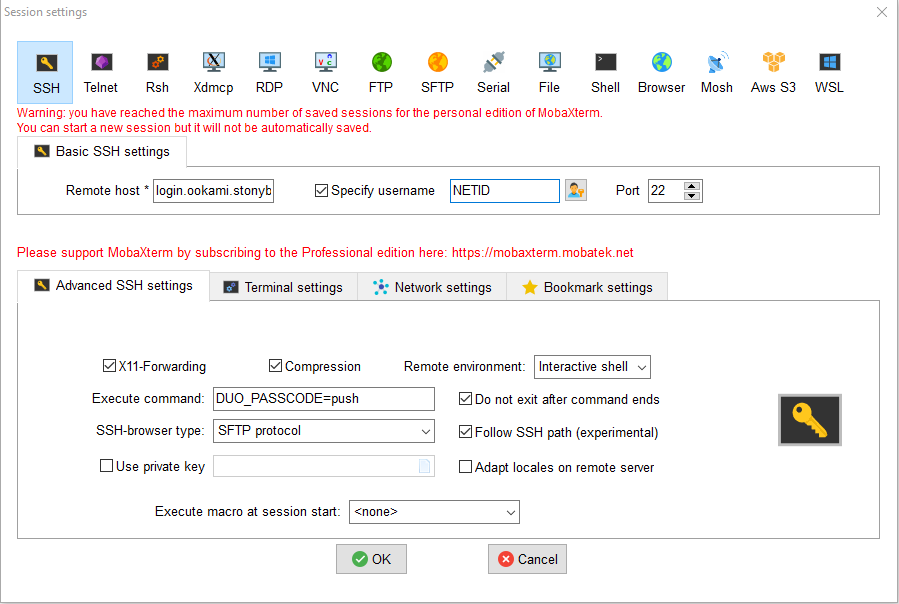Expand Execute macro at session start dropdown

tap(434, 512)
